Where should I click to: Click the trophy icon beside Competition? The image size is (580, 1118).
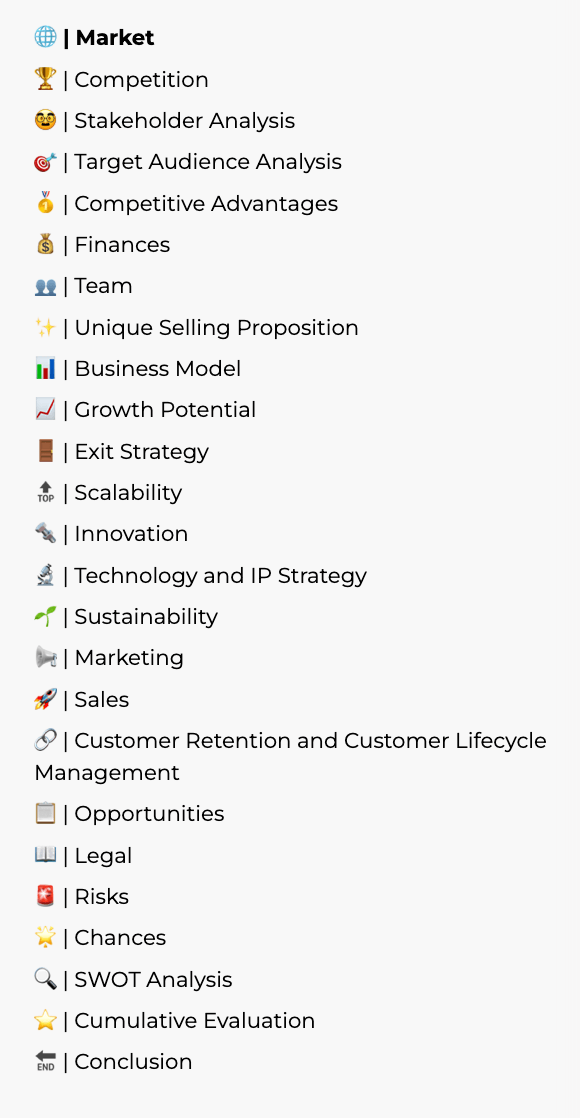click(x=46, y=79)
